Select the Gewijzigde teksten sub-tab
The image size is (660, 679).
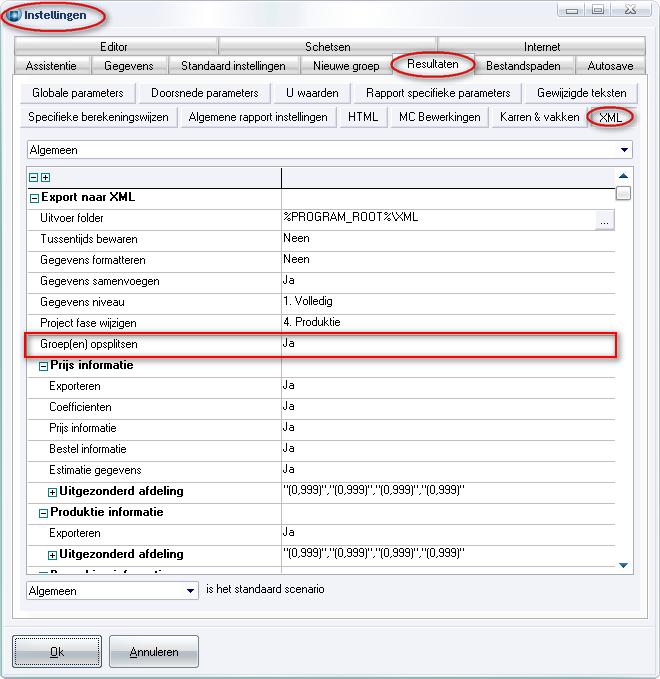pos(582,93)
